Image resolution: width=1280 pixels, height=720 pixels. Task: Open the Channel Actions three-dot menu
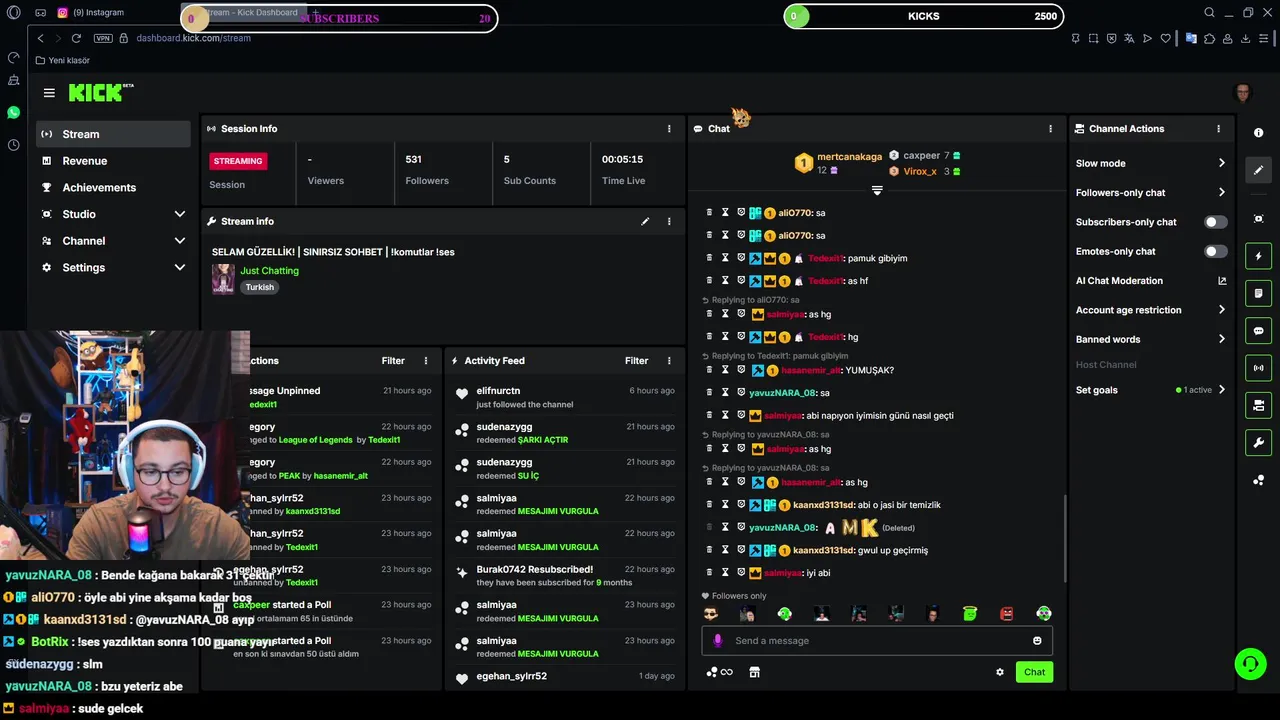pos(1218,129)
